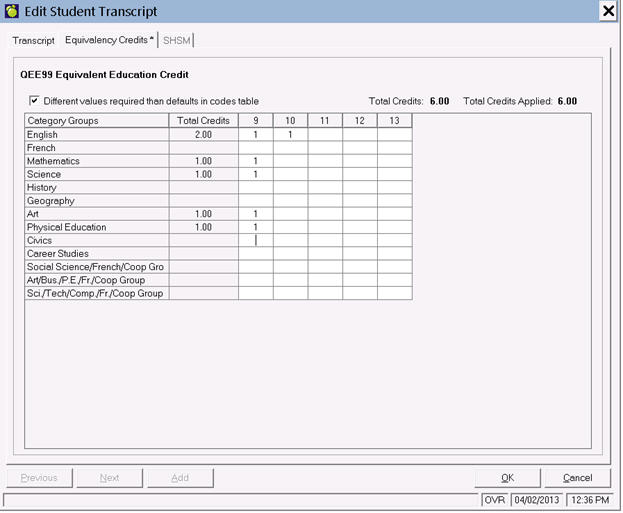Click the Civics grade 9 cell
Viewport: 623px width, 513px height.
(x=256, y=240)
